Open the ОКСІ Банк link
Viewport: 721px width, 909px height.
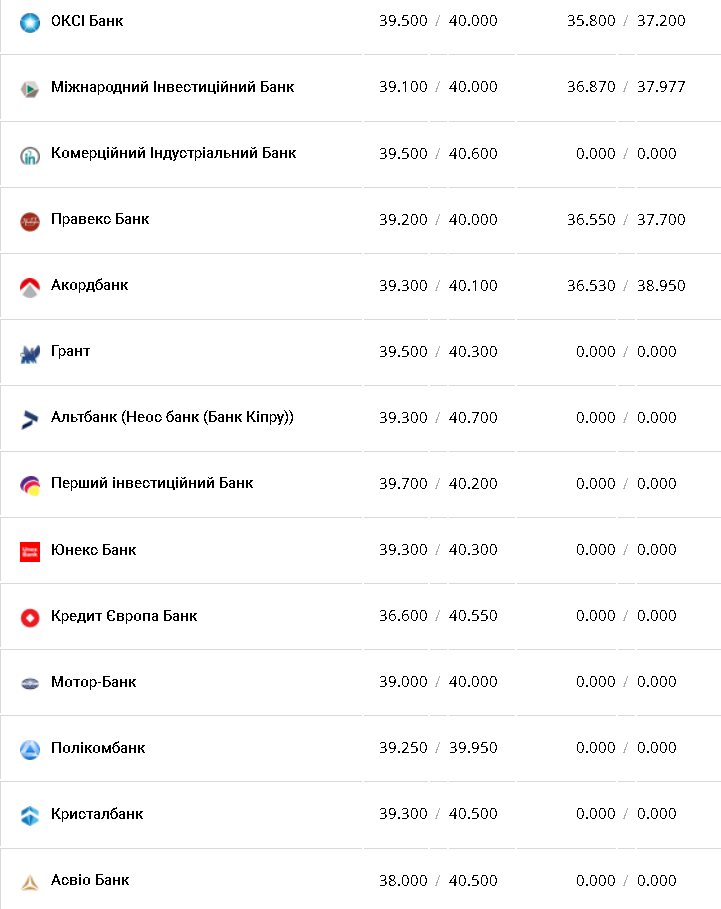87,20
